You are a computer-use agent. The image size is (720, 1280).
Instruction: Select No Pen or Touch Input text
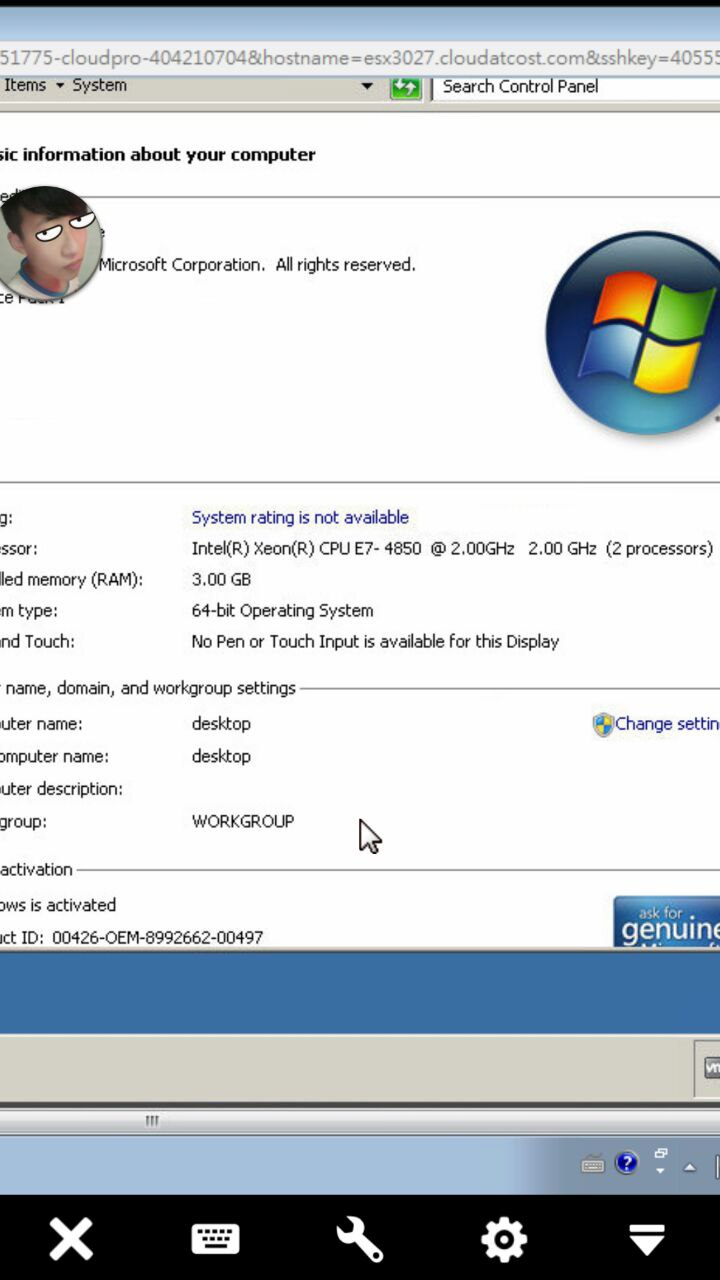click(375, 641)
